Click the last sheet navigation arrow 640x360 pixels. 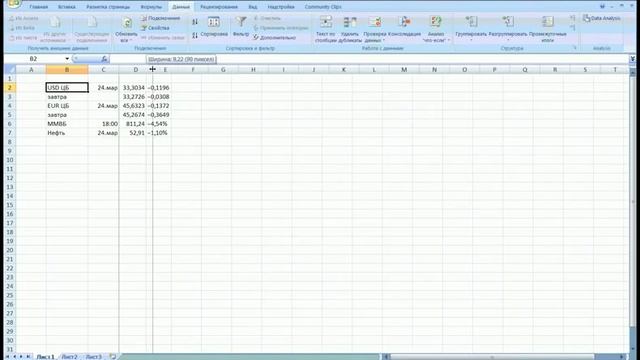pyautogui.click(x=29, y=357)
